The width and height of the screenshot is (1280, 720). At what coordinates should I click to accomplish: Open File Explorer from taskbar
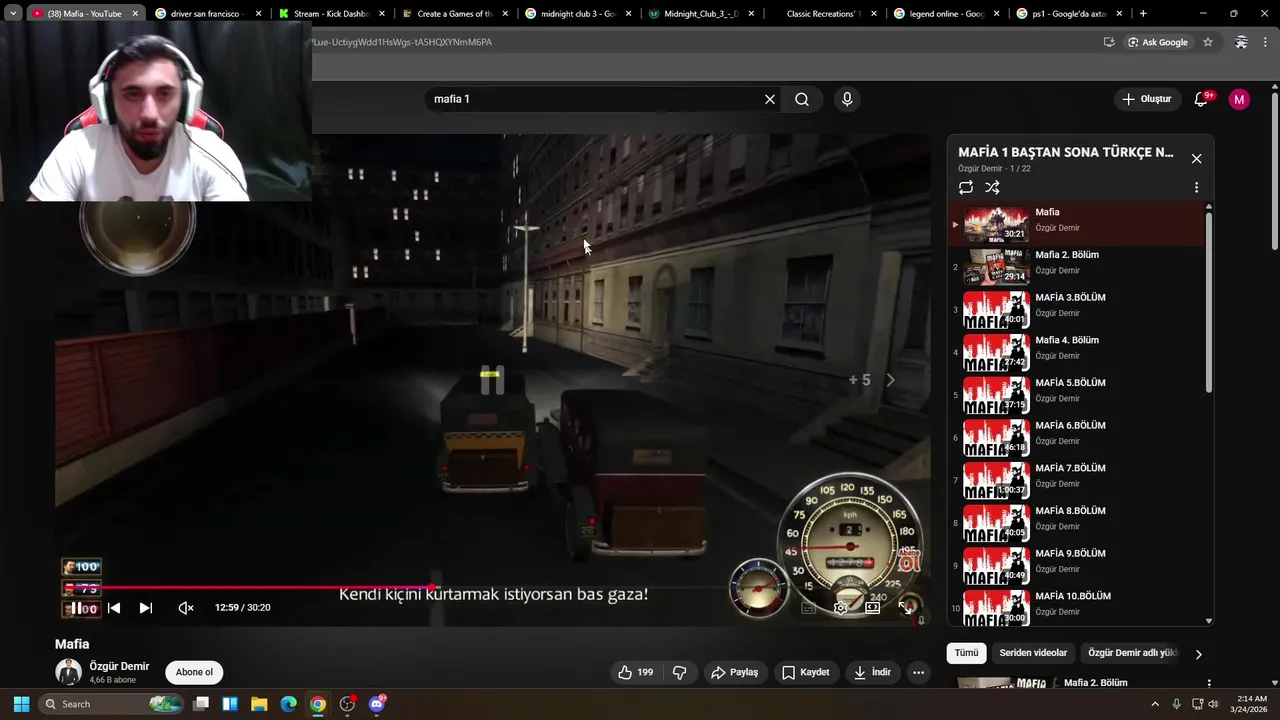tap(259, 704)
